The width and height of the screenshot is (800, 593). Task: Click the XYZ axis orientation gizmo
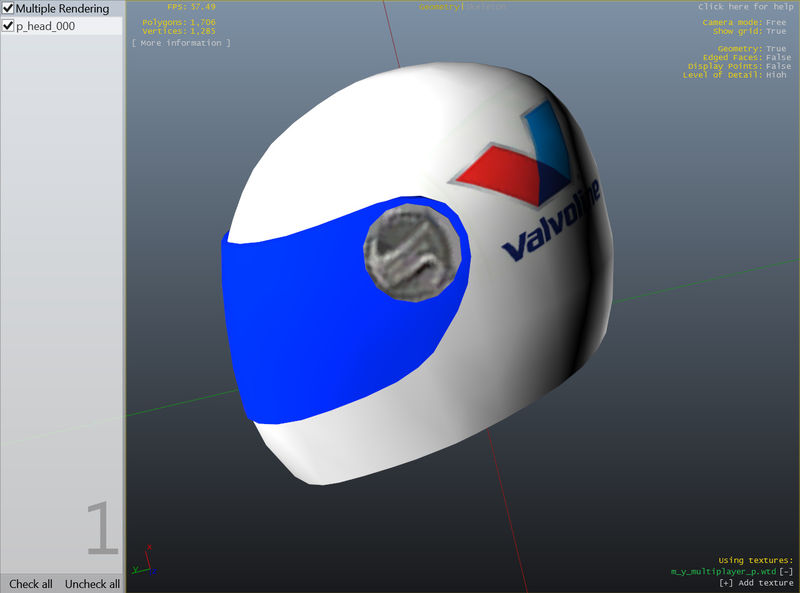(144, 561)
